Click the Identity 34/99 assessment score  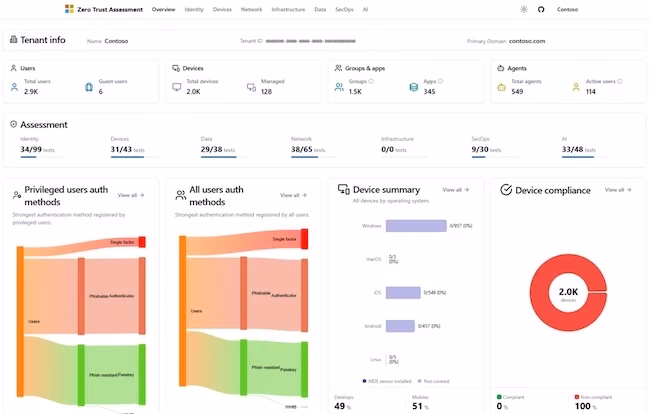pos(31,149)
